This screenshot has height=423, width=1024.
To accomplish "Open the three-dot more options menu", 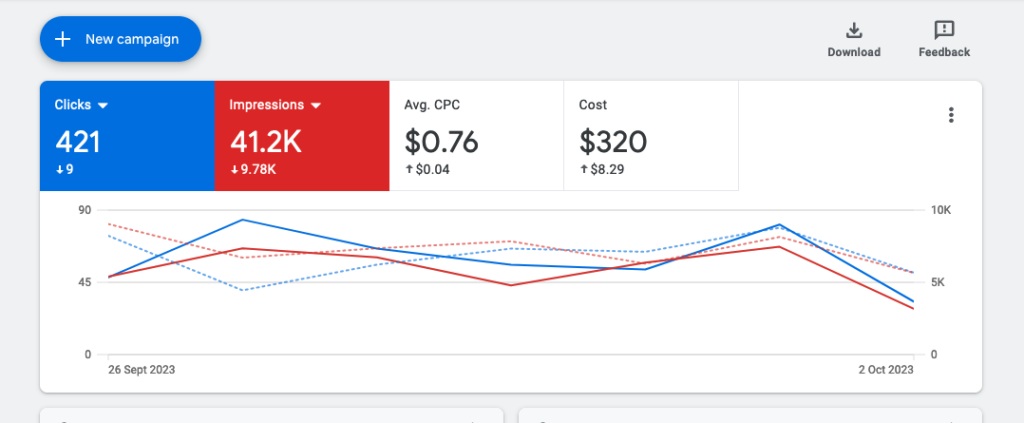I will [951, 115].
